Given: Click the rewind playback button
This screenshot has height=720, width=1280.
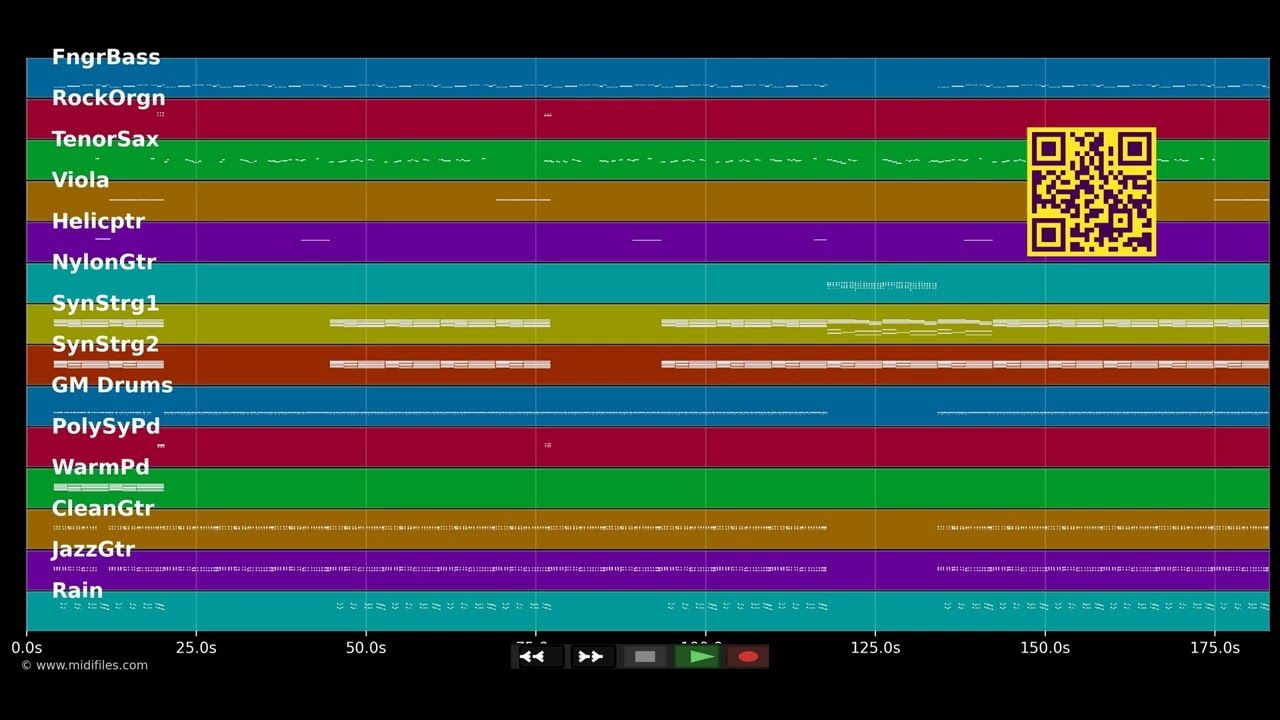Looking at the screenshot, I should coord(539,657).
